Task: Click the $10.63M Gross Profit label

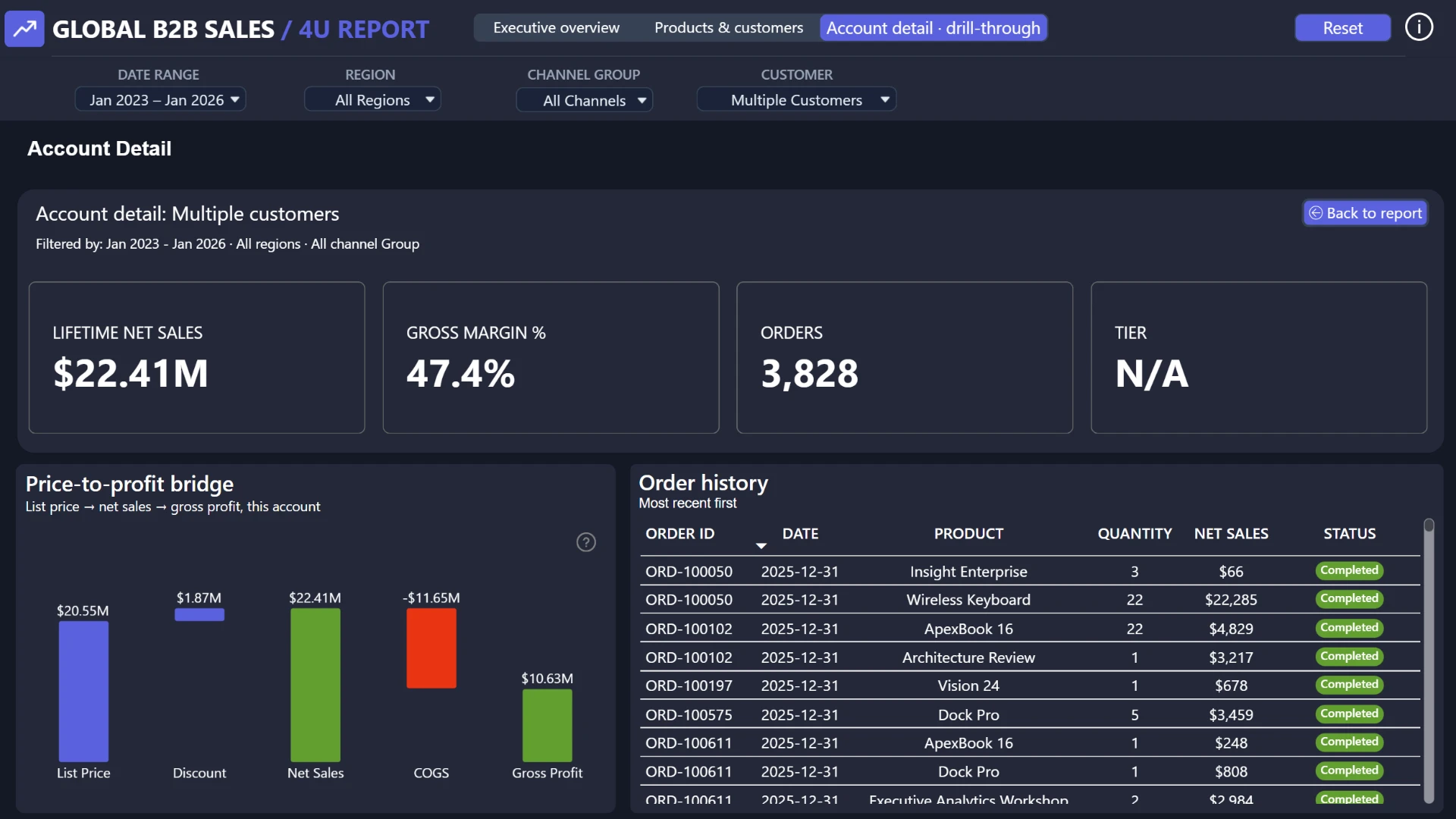Action: [x=547, y=678]
